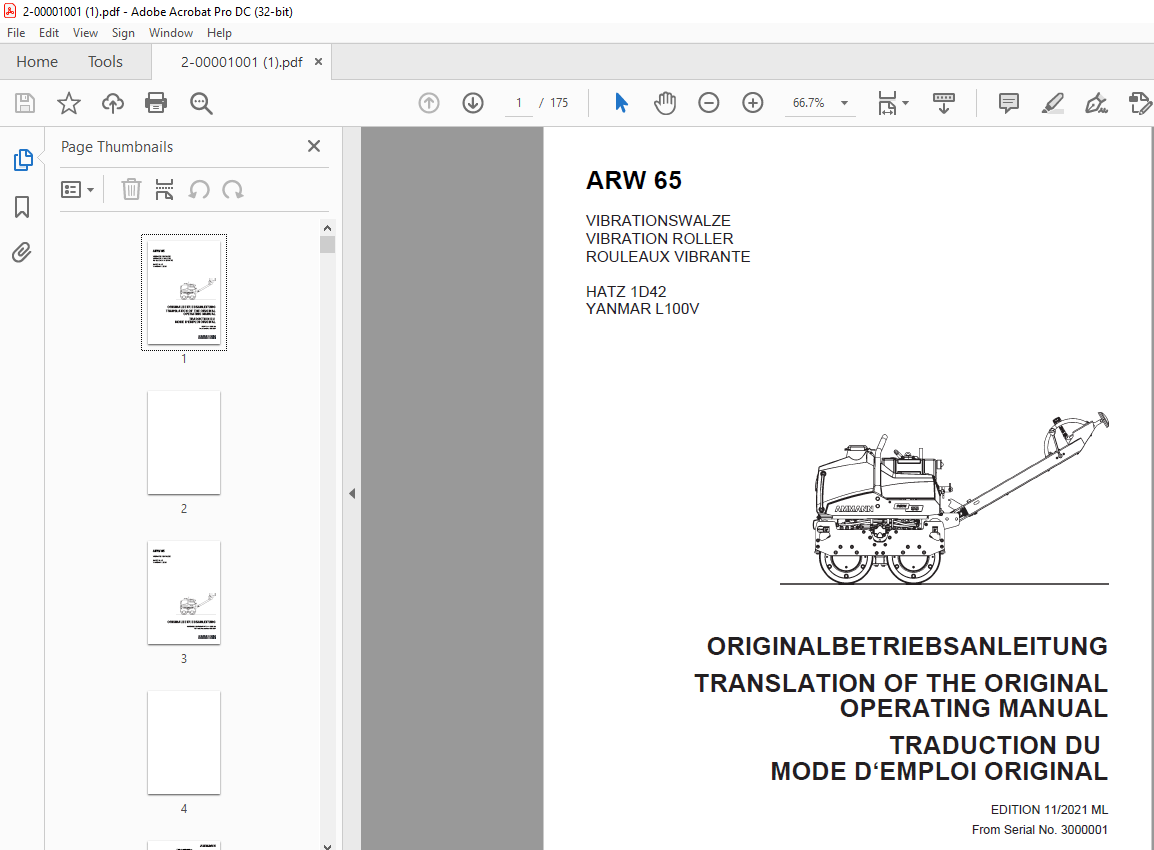The image size is (1154, 850).
Task: Click the cloud upload icon
Action: tap(113, 103)
